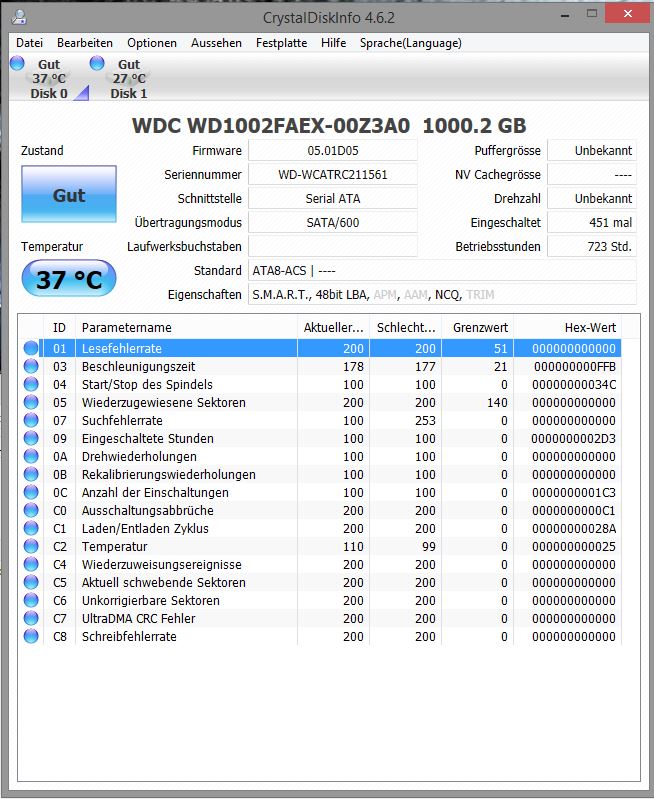Click the status orb for UltraDMA CRC Fehler
Viewport: 654px width, 799px height.
[31, 618]
